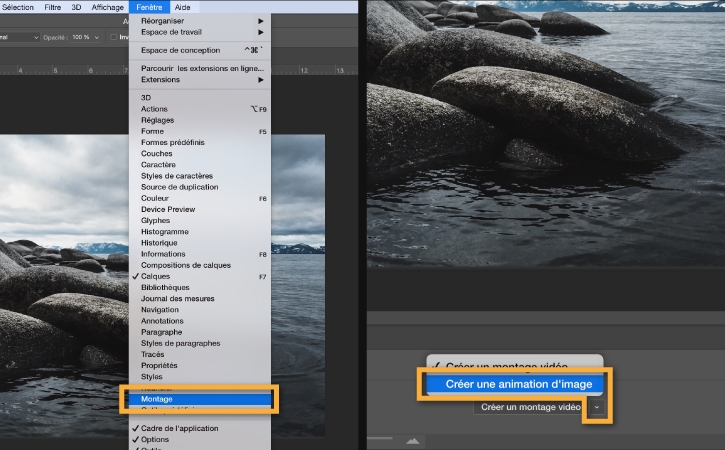Toggle the checked Calques panel entry

tap(200, 276)
